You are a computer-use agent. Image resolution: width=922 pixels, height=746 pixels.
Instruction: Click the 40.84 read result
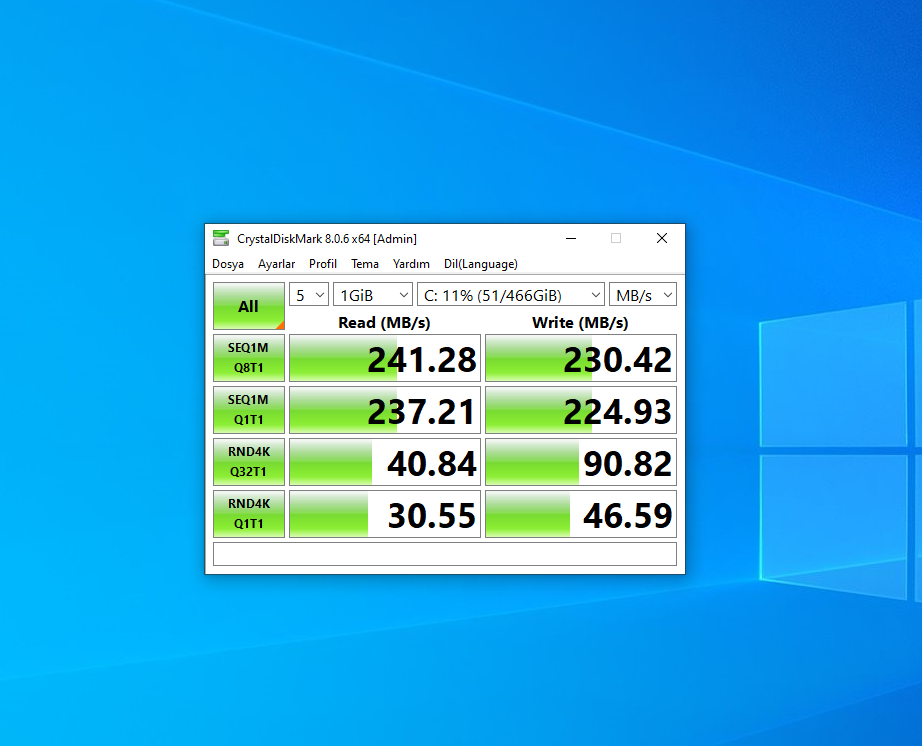tap(385, 462)
